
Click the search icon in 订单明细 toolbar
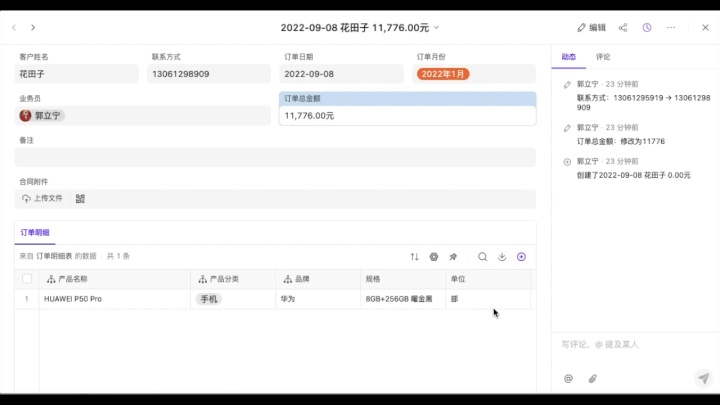pyautogui.click(x=482, y=257)
